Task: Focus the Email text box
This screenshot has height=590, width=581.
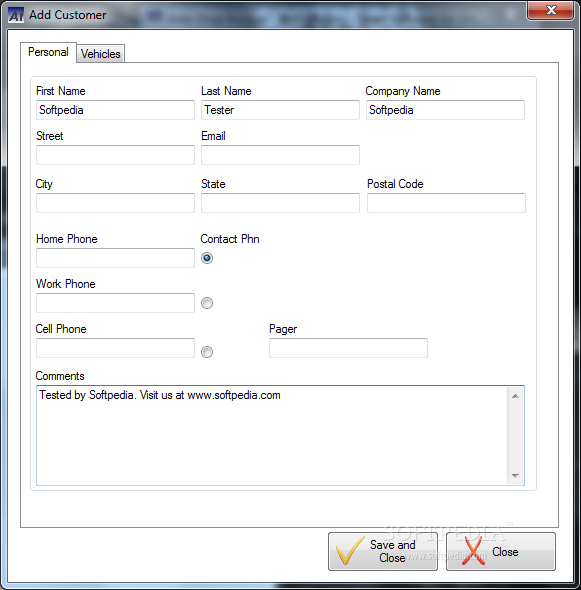Action: point(280,155)
